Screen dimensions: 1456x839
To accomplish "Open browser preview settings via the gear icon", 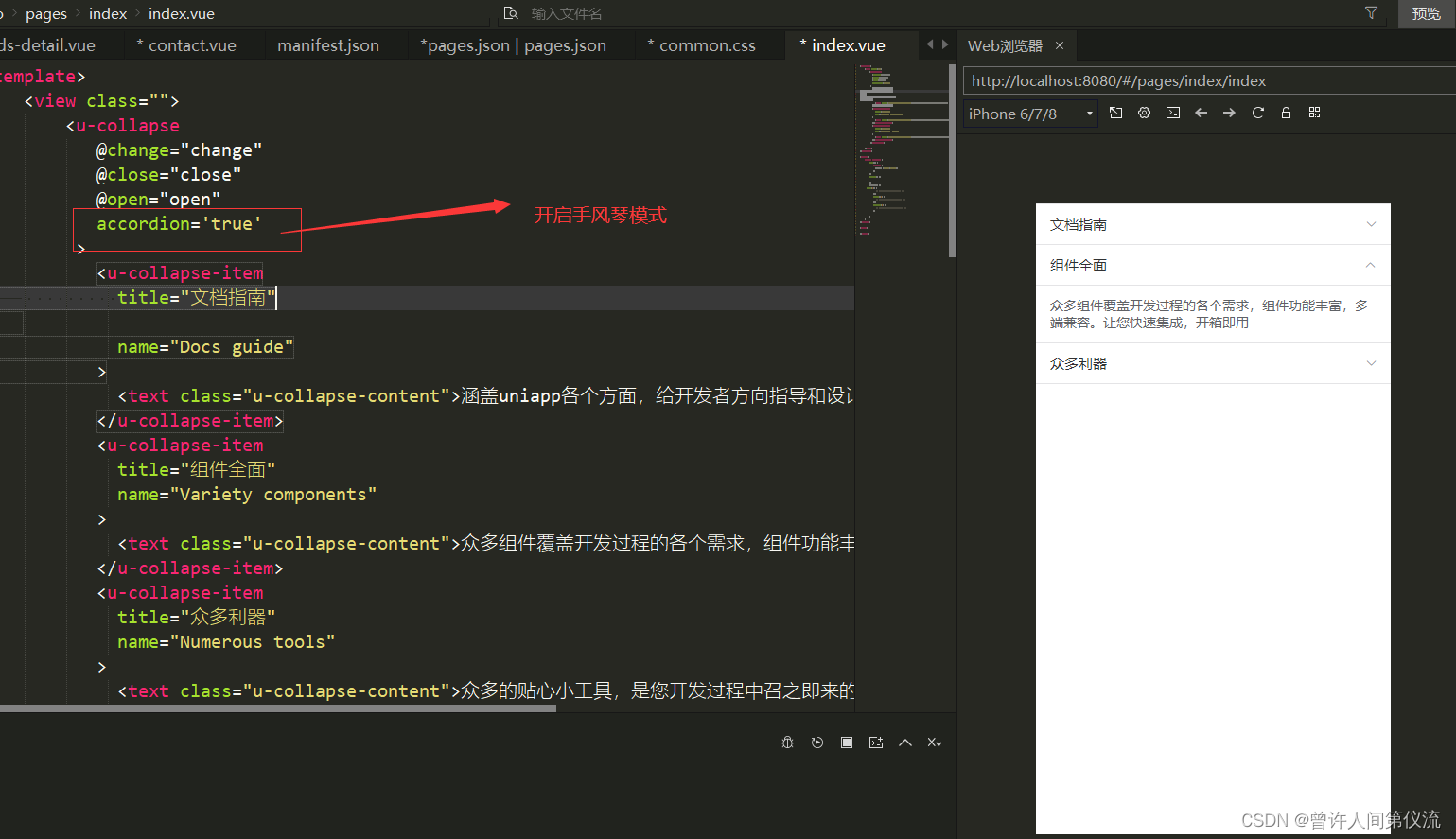I will tap(1144, 113).
